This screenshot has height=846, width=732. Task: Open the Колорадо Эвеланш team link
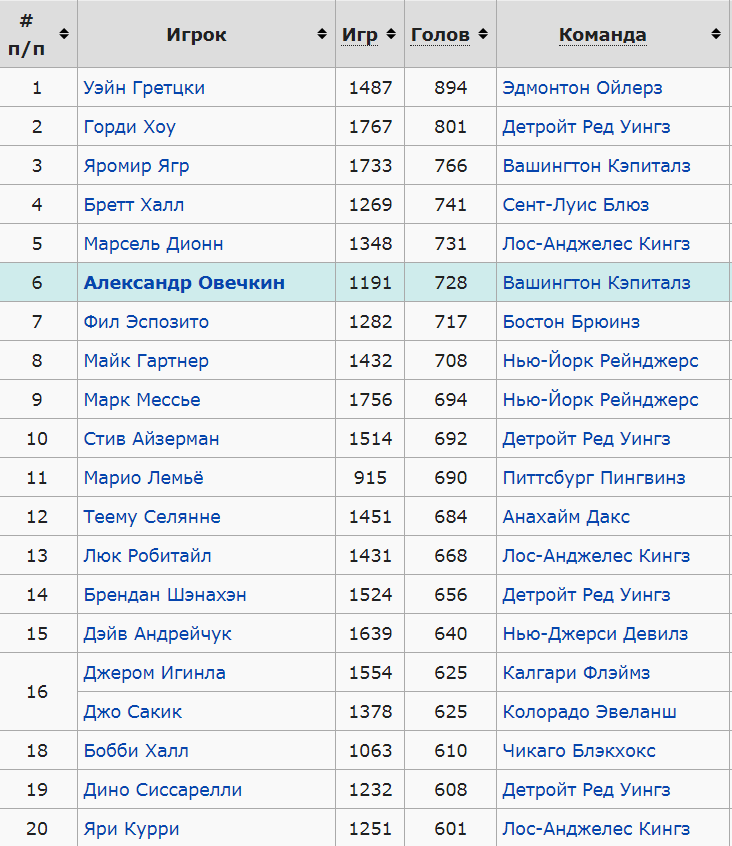[x=590, y=712]
